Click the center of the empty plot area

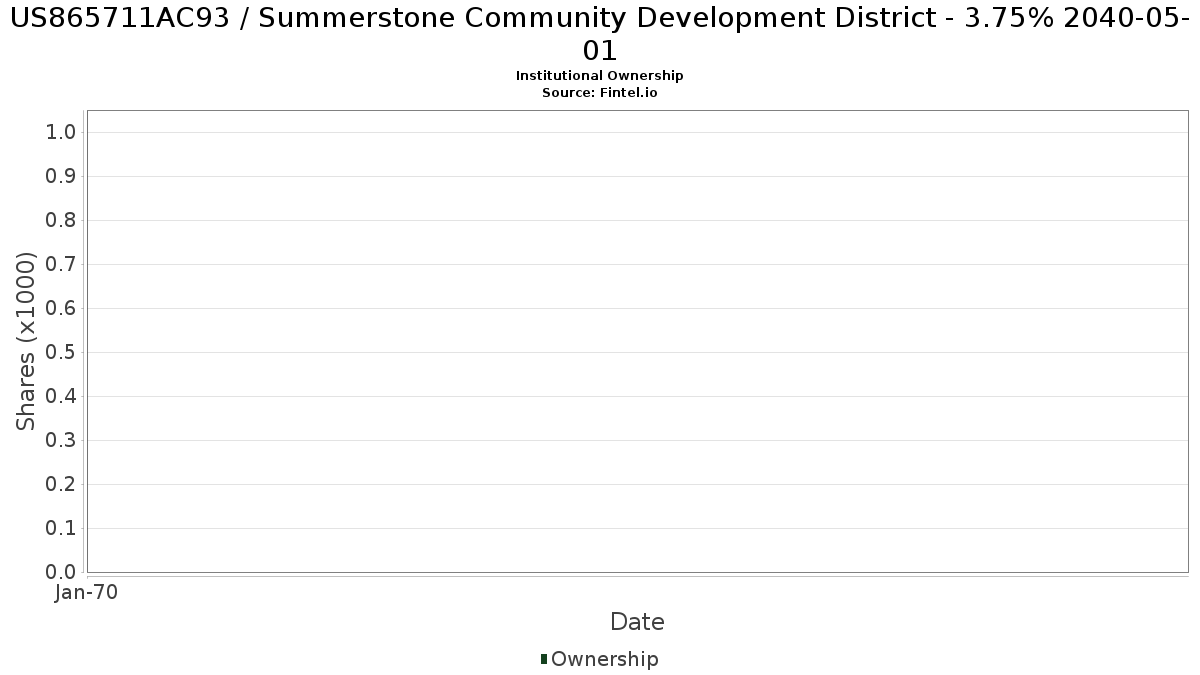point(637,341)
